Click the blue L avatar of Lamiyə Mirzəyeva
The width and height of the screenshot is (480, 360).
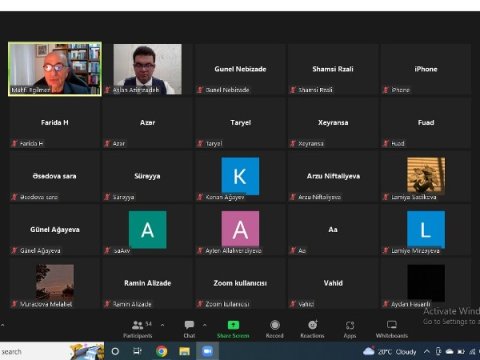[426, 229]
